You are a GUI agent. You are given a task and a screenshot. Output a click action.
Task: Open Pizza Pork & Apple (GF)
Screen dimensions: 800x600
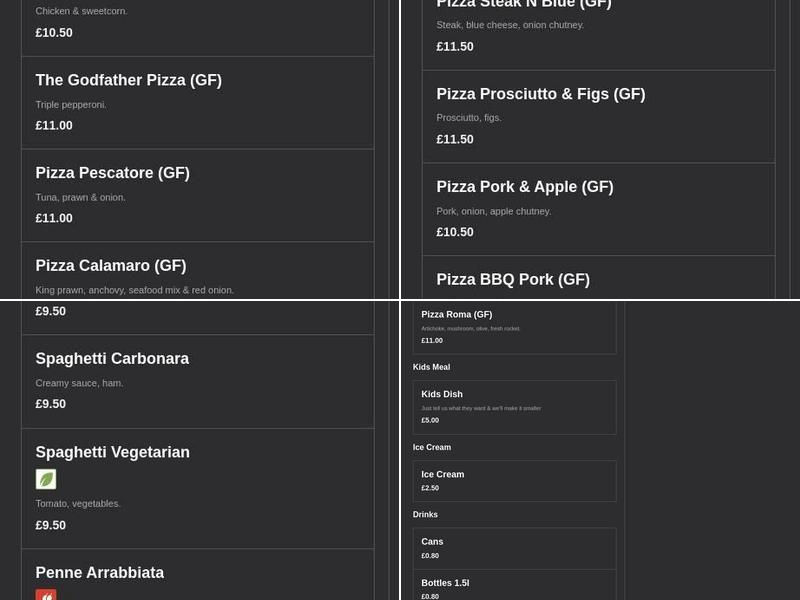point(525,187)
